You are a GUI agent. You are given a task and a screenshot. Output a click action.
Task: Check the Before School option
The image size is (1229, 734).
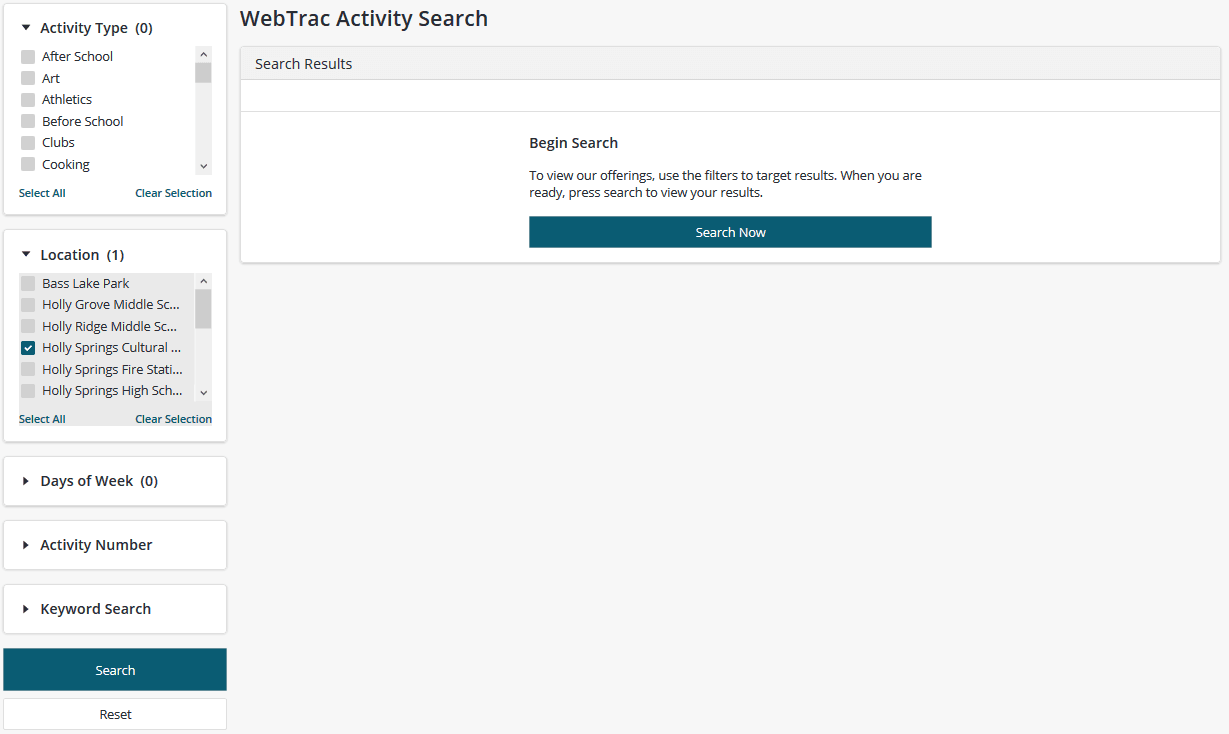click(27, 121)
